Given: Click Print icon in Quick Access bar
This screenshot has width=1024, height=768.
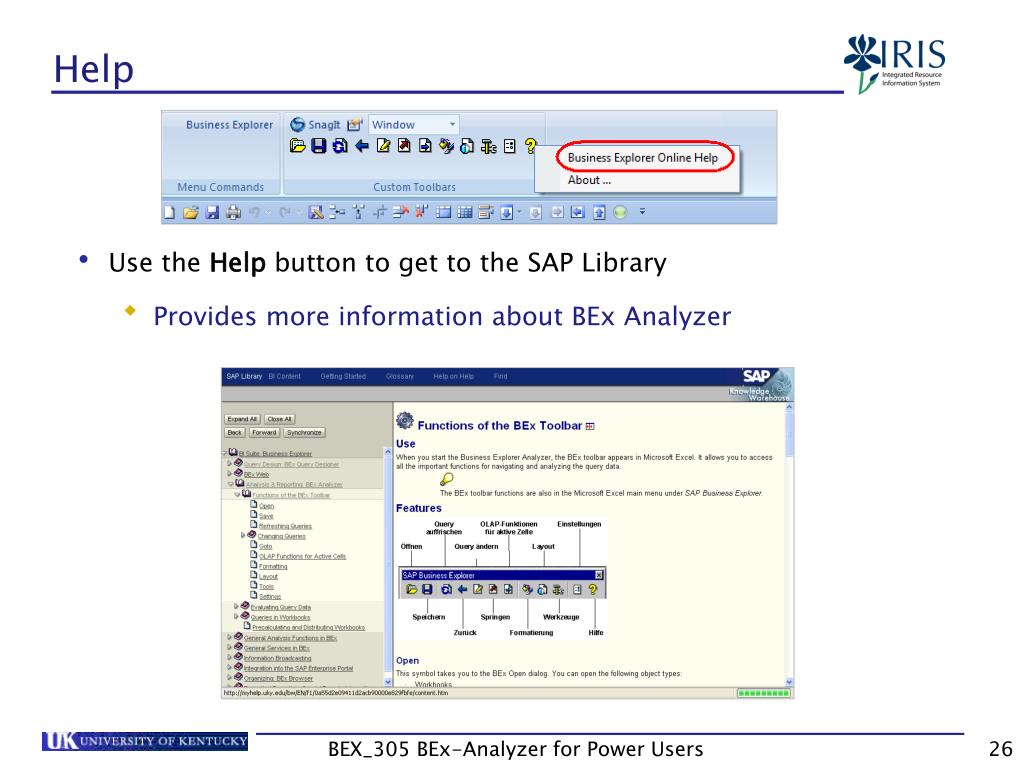Looking at the screenshot, I should (x=233, y=212).
